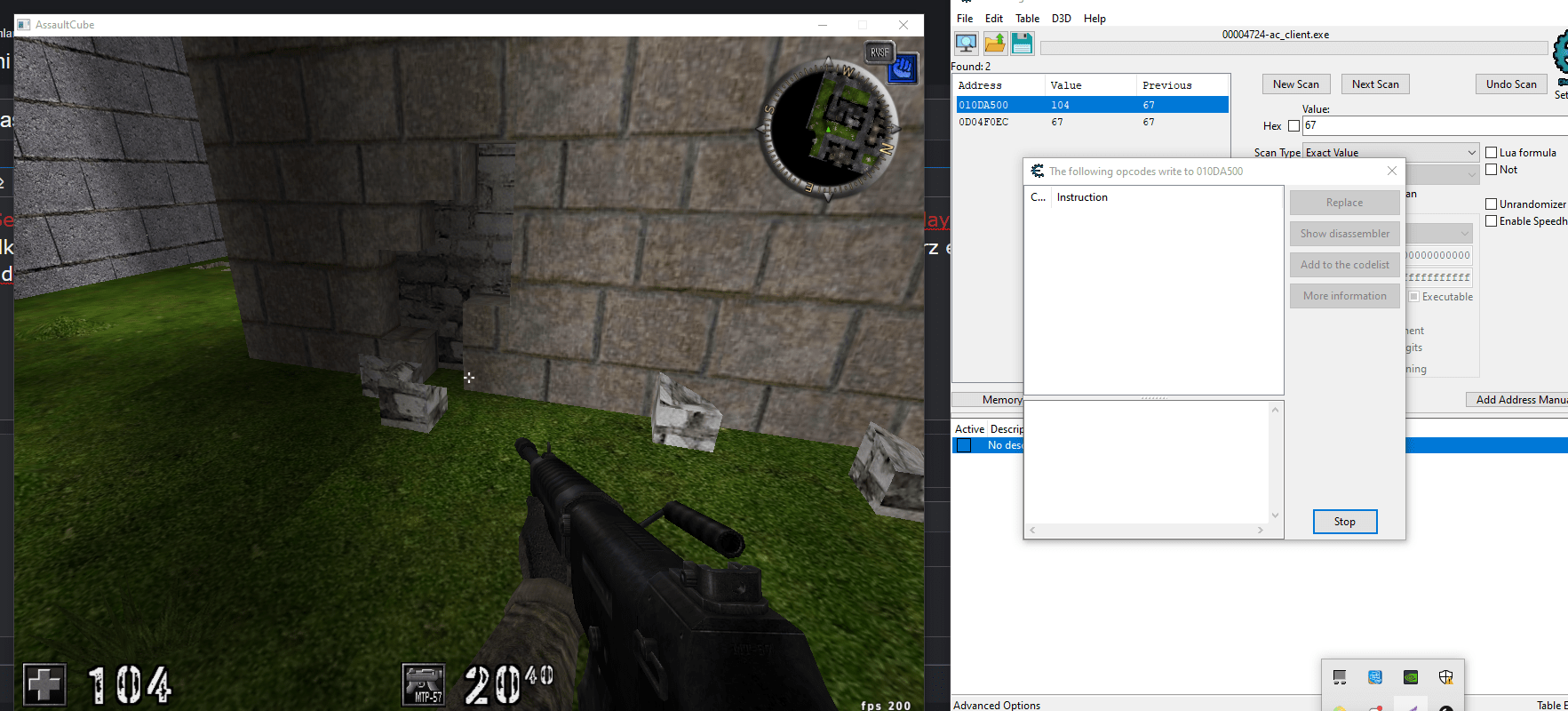Click the Memory view button
This screenshot has height=711, width=1568.
click(x=988, y=400)
